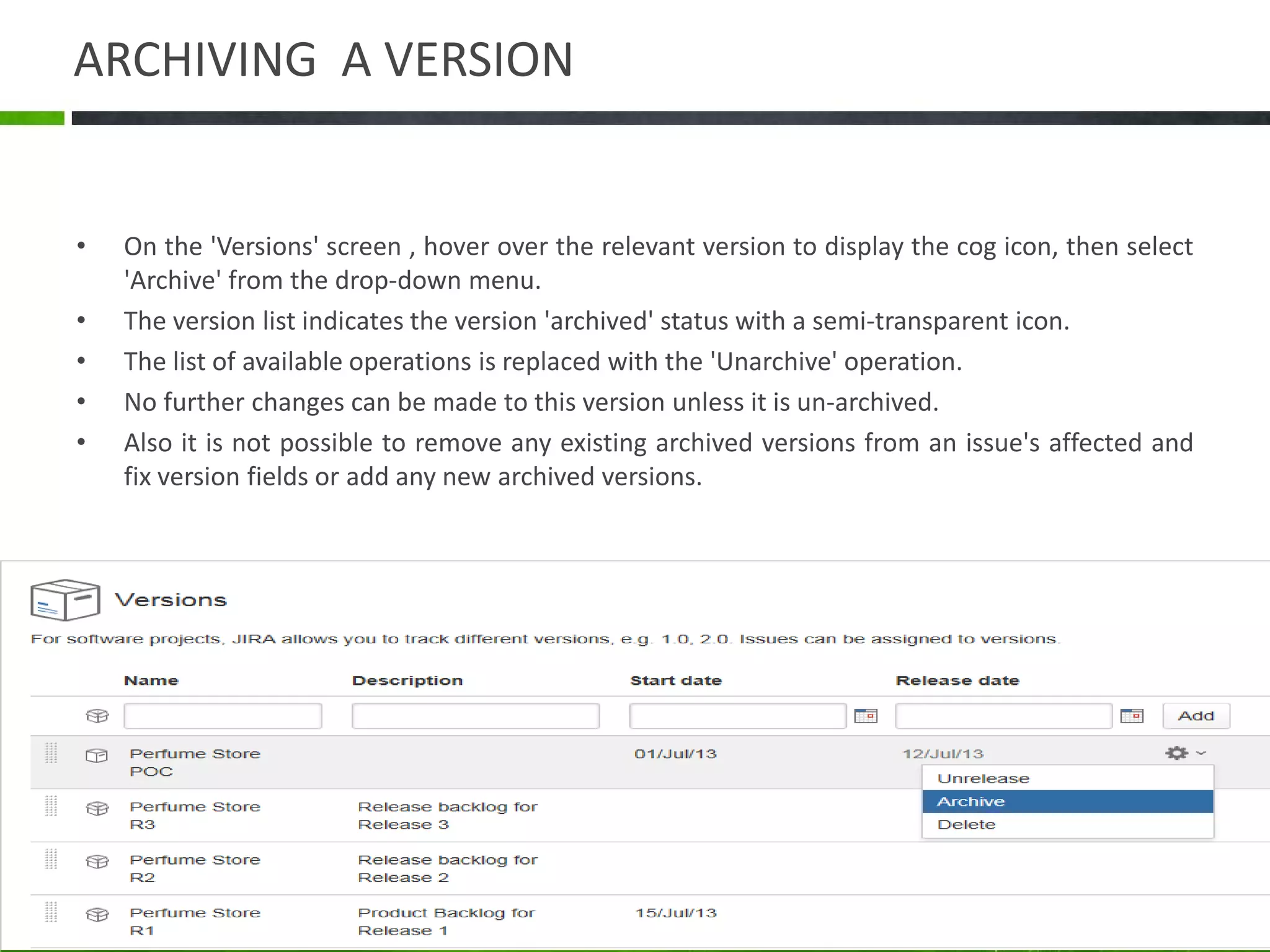Click the Start date input field
Viewport: 1270px width, 952px height.
(x=738, y=716)
